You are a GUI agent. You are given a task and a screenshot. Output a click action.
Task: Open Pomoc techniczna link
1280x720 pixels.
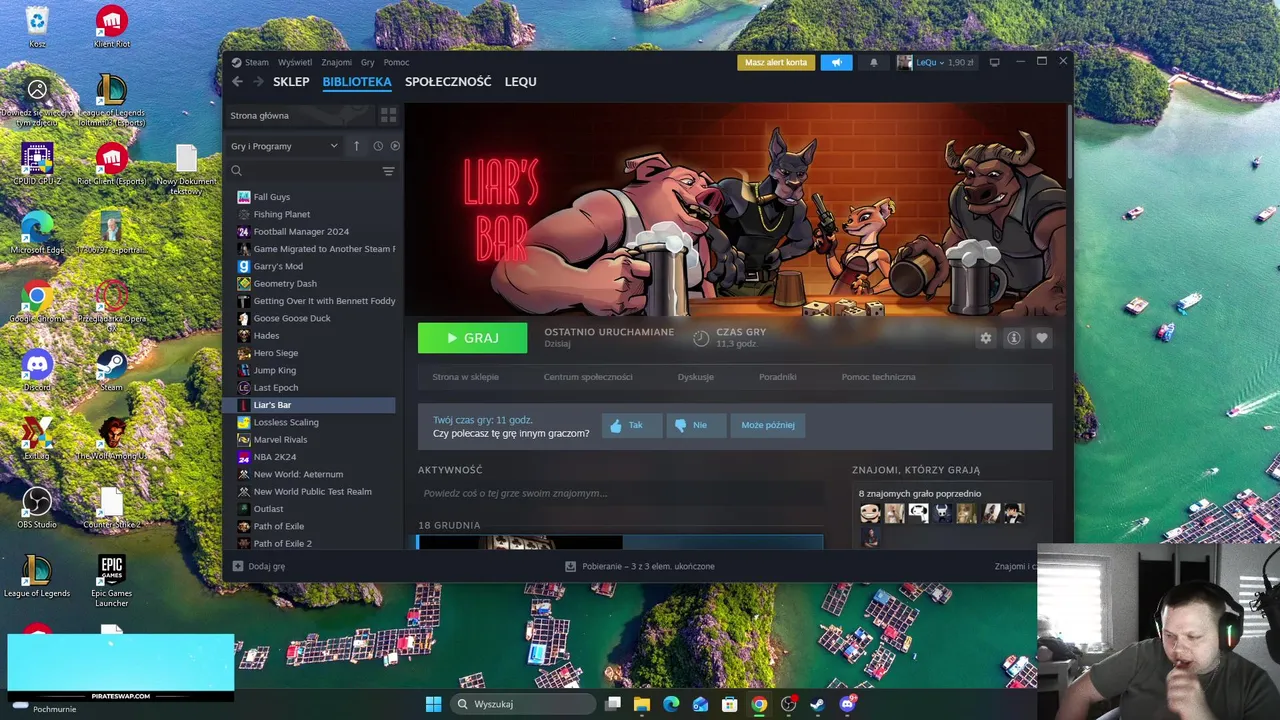point(878,377)
